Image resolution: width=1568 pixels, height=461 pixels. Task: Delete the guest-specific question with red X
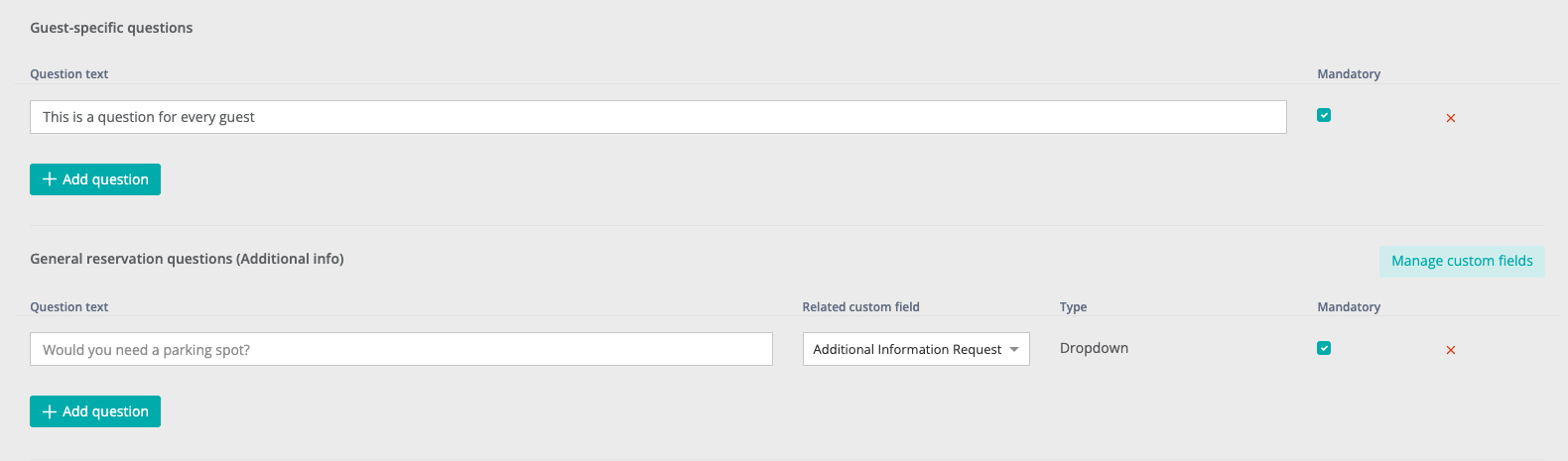click(1450, 118)
